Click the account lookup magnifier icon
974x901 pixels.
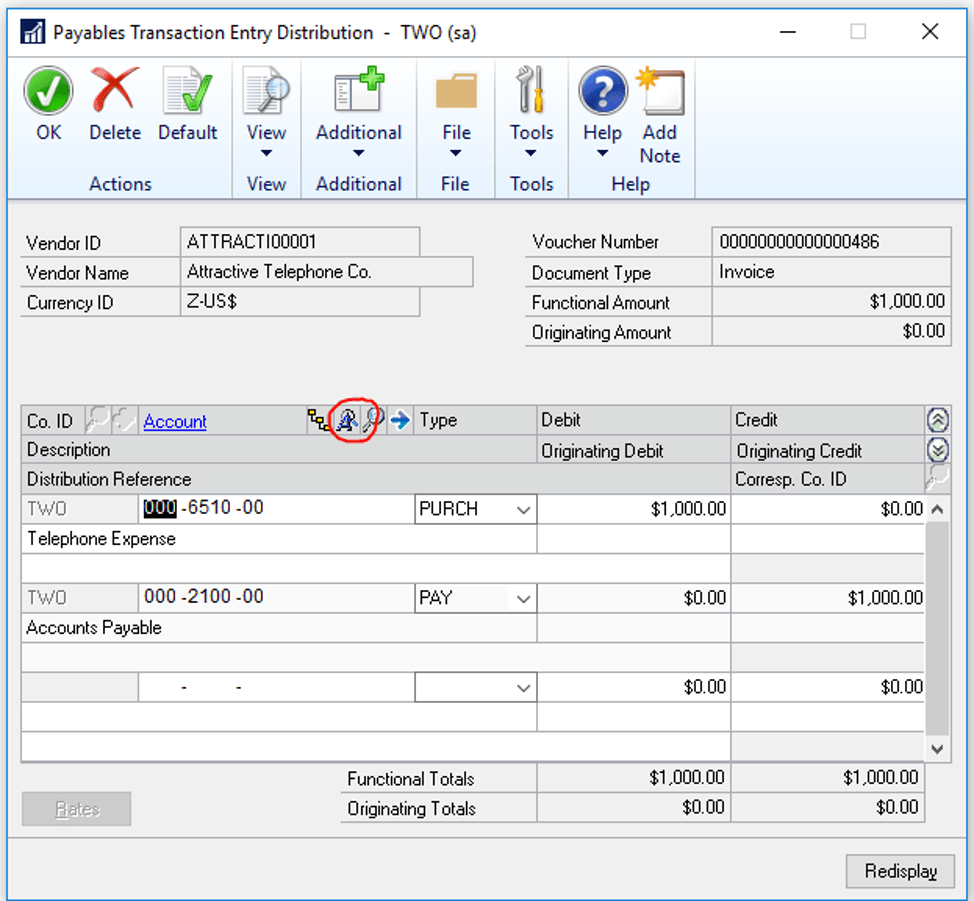(x=373, y=421)
